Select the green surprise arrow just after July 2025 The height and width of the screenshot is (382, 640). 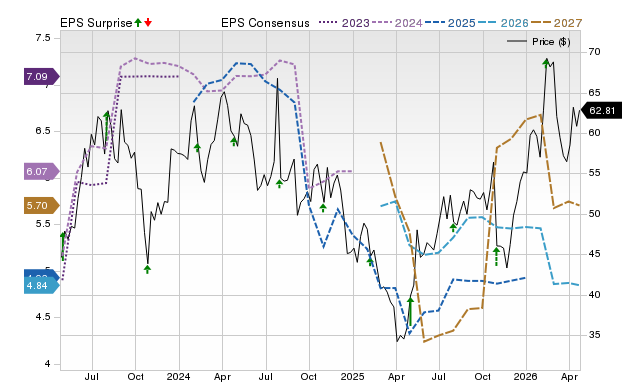coord(453,228)
